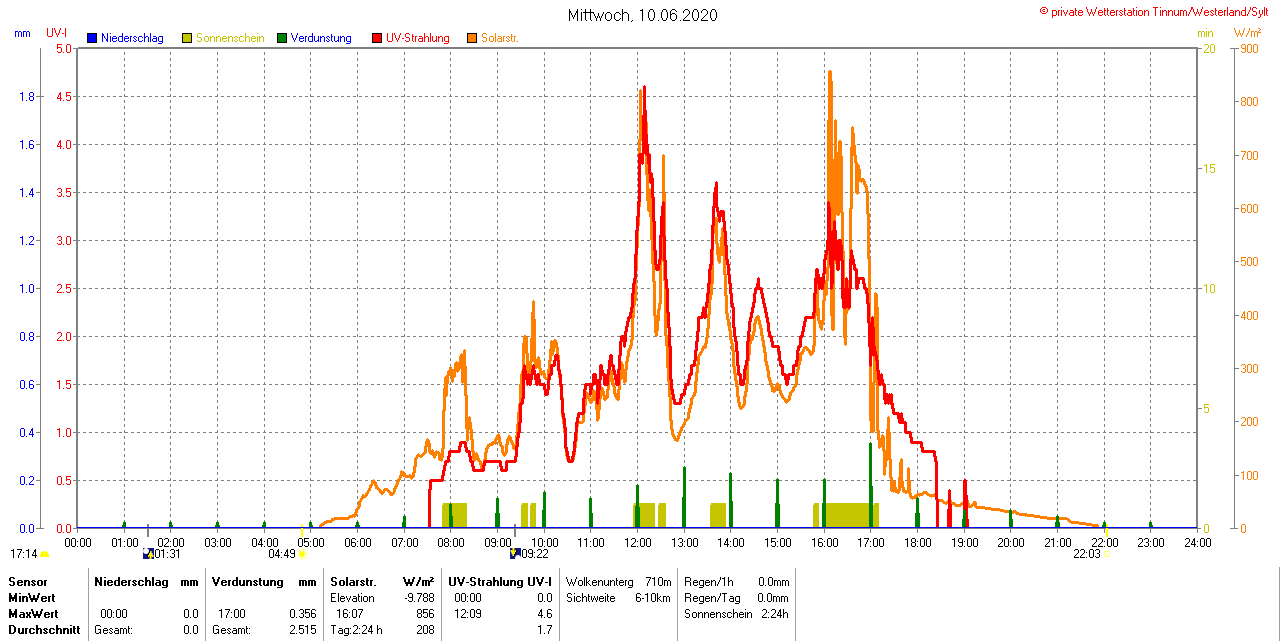Select the Sonnenschein legend label
Viewport: 1280px width, 641px height.
(230, 38)
